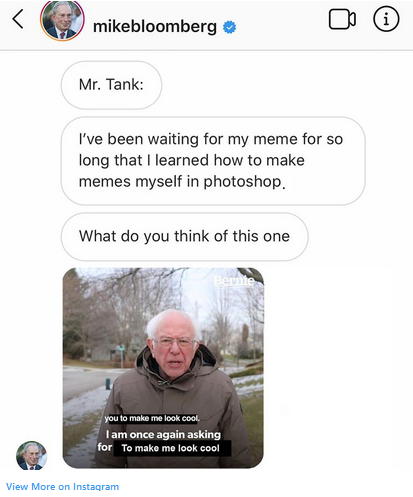Open conversation info with circled i icon

coord(386,19)
